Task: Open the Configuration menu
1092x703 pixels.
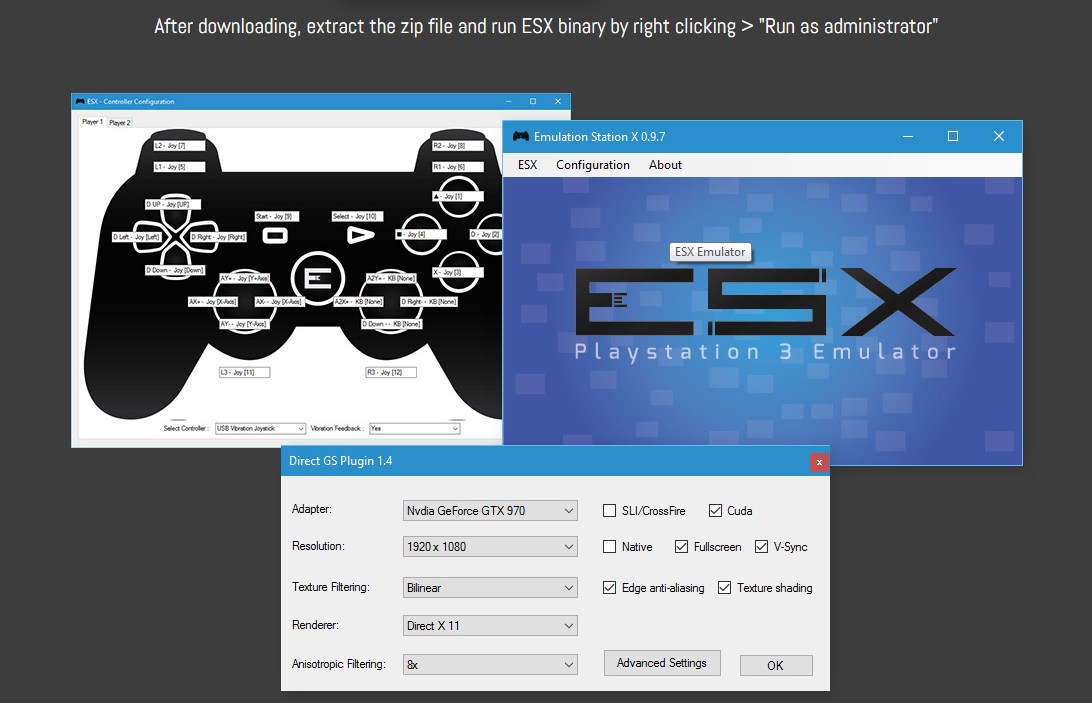Action: [x=593, y=165]
